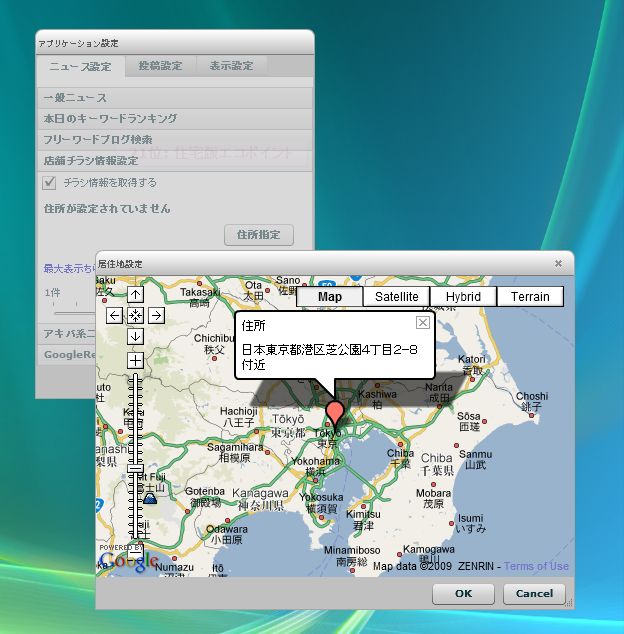Expand the フリーワードブログ検索 section
The image size is (624, 634).
tap(175, 140)
